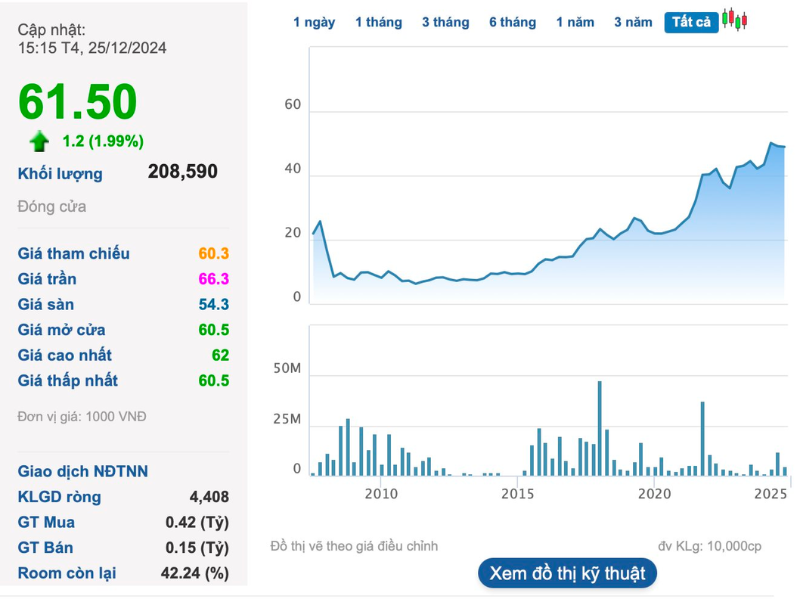Switch to the candlestick chart view icon
This screenshot has height=600, width=800.
[x=735, y=21]
